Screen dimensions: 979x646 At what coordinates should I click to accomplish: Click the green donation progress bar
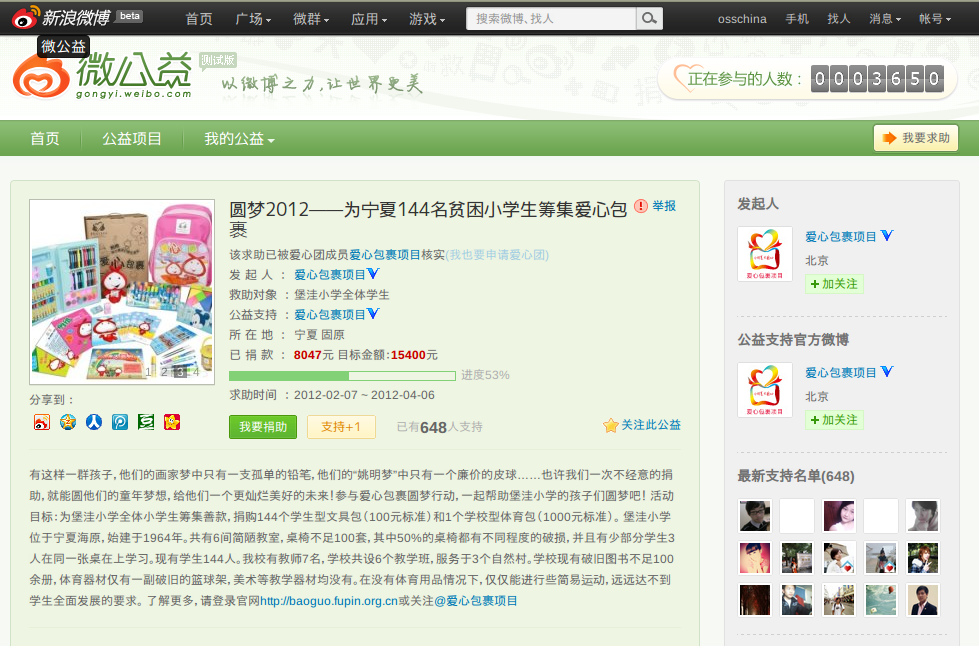point(342,376)
